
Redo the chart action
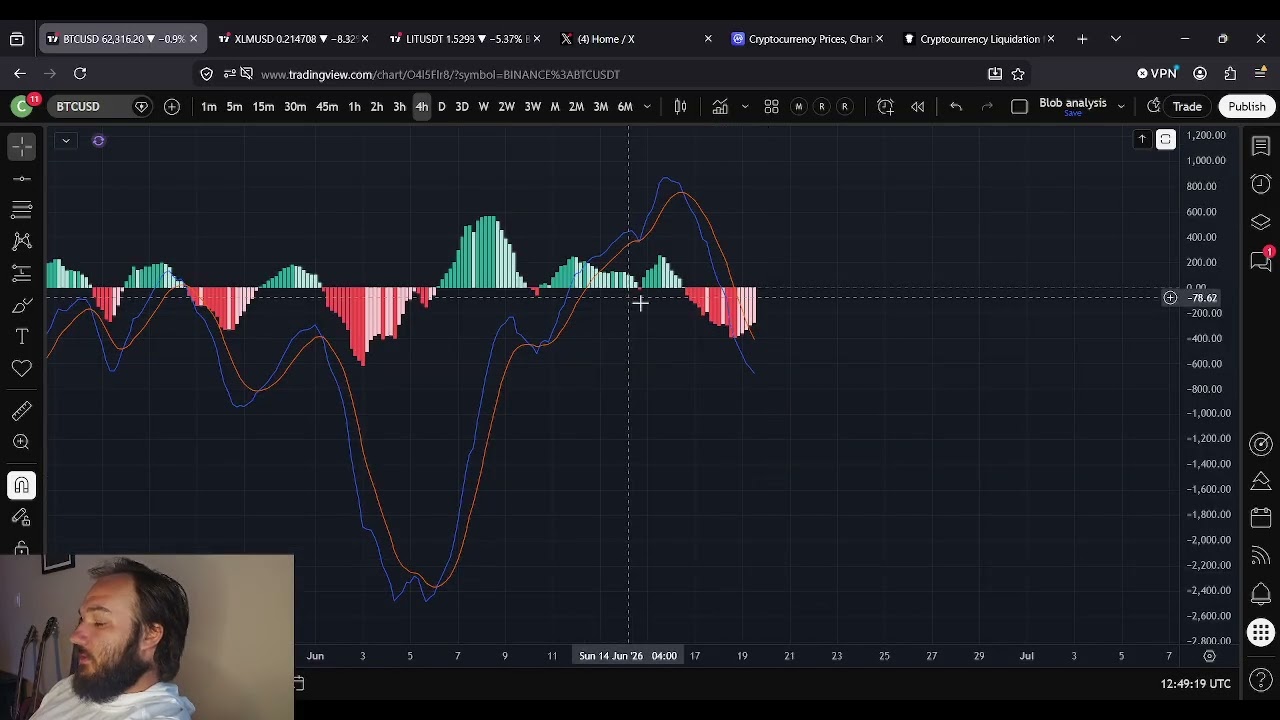pos(987,106)
